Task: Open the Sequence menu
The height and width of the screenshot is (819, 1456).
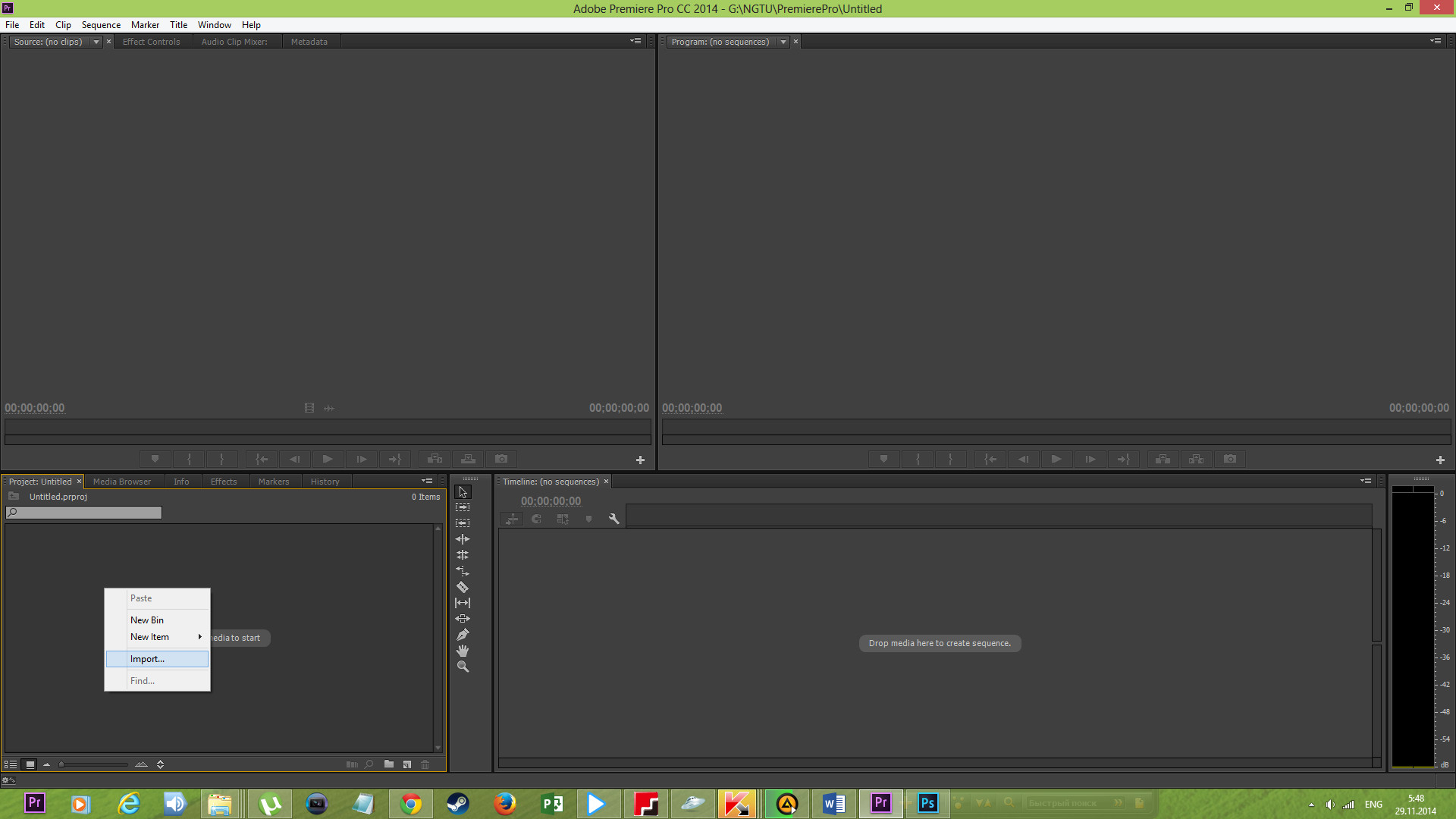Action: click(x=101, y=25)
